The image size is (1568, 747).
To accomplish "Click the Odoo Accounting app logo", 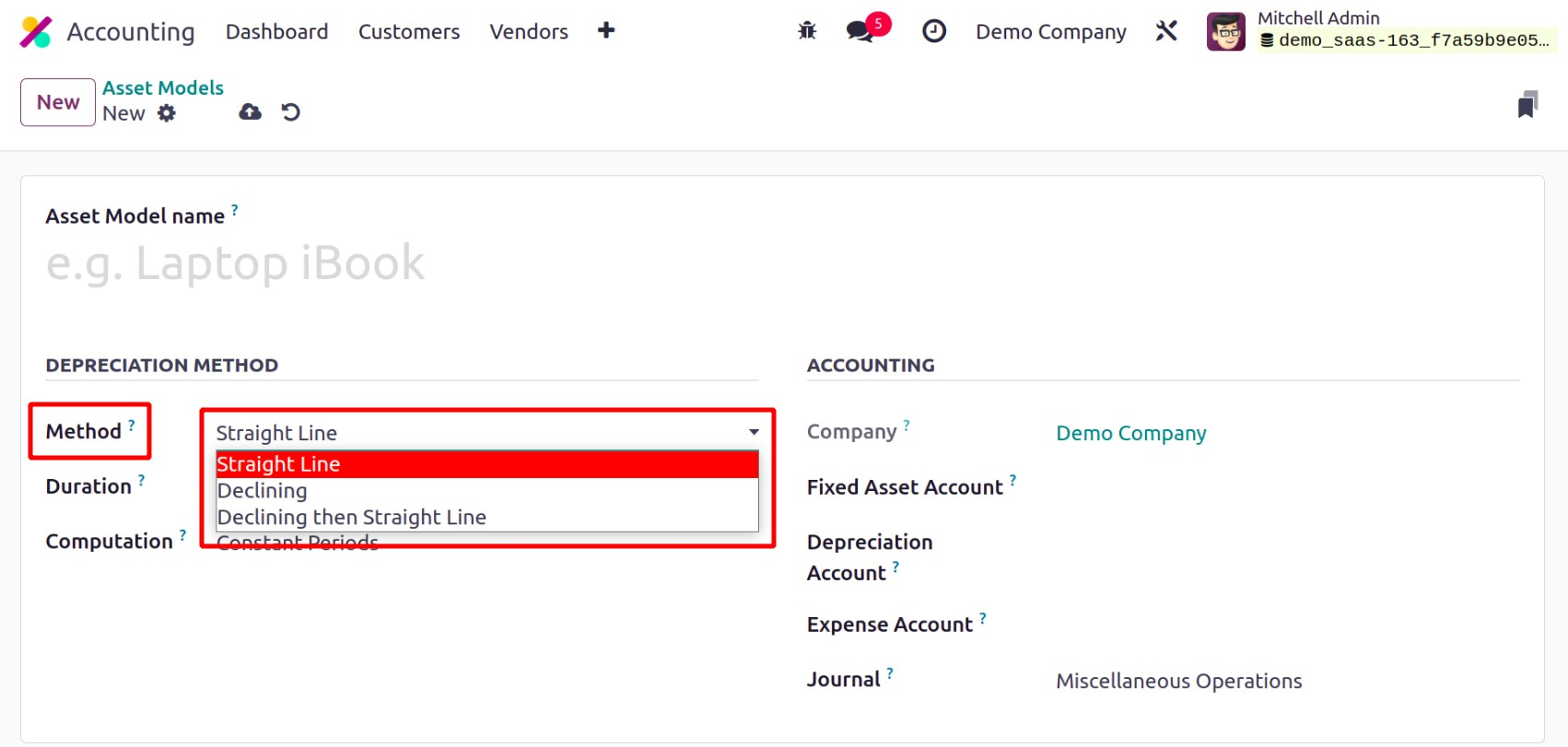I will pos(36,31).
